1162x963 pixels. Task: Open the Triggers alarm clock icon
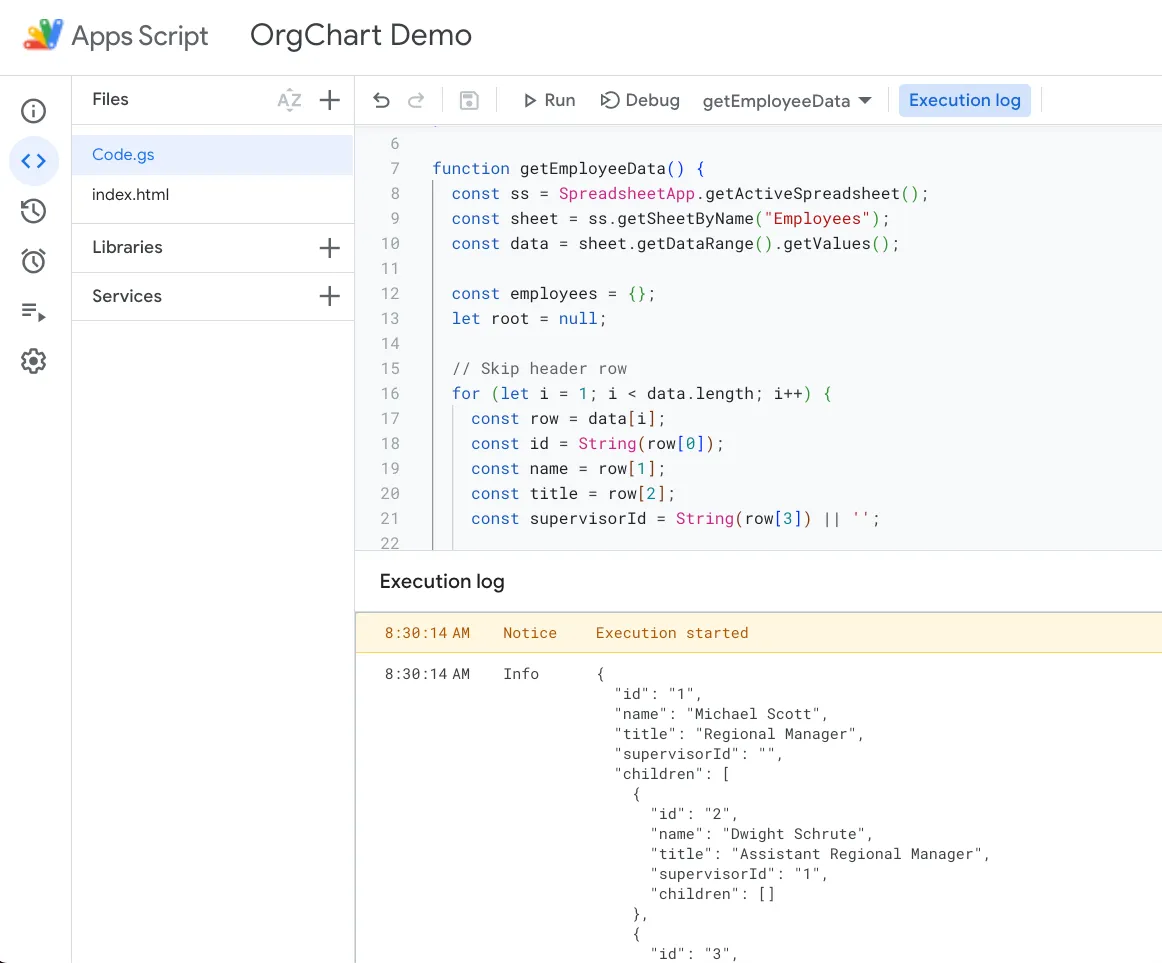(x=34, y=261)
